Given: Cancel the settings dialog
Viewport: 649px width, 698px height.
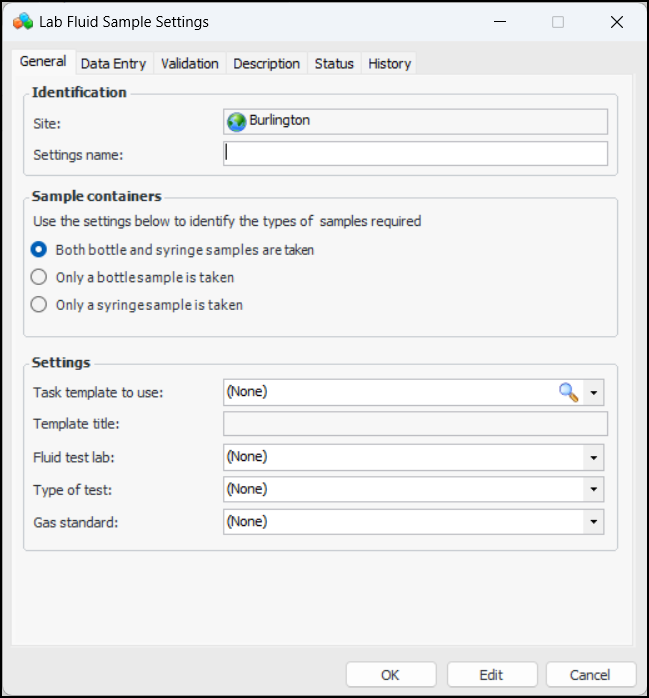Looking at the screenshot, I should [591, 675].
